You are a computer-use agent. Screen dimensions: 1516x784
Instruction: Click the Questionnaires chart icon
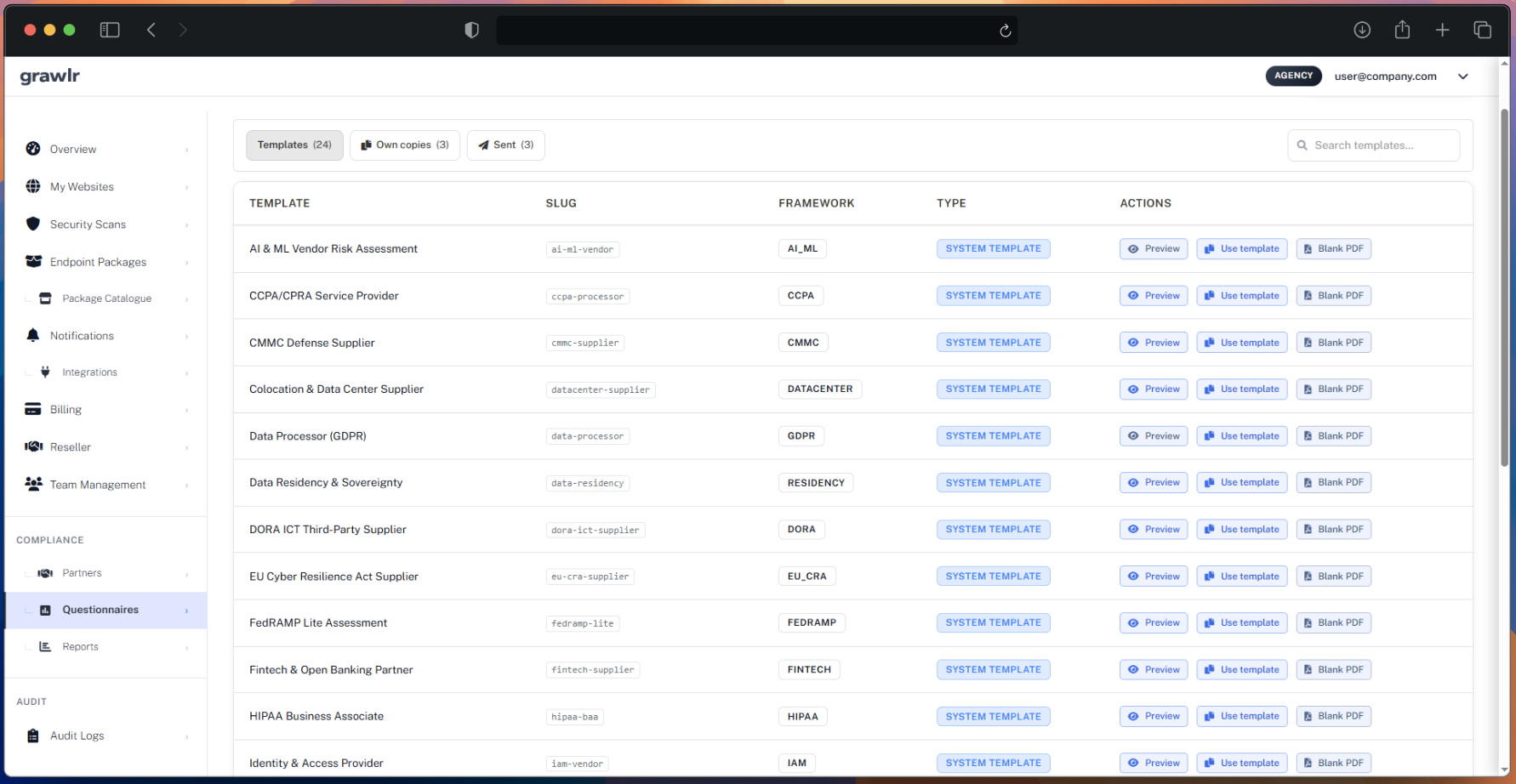tap(46, 610)
